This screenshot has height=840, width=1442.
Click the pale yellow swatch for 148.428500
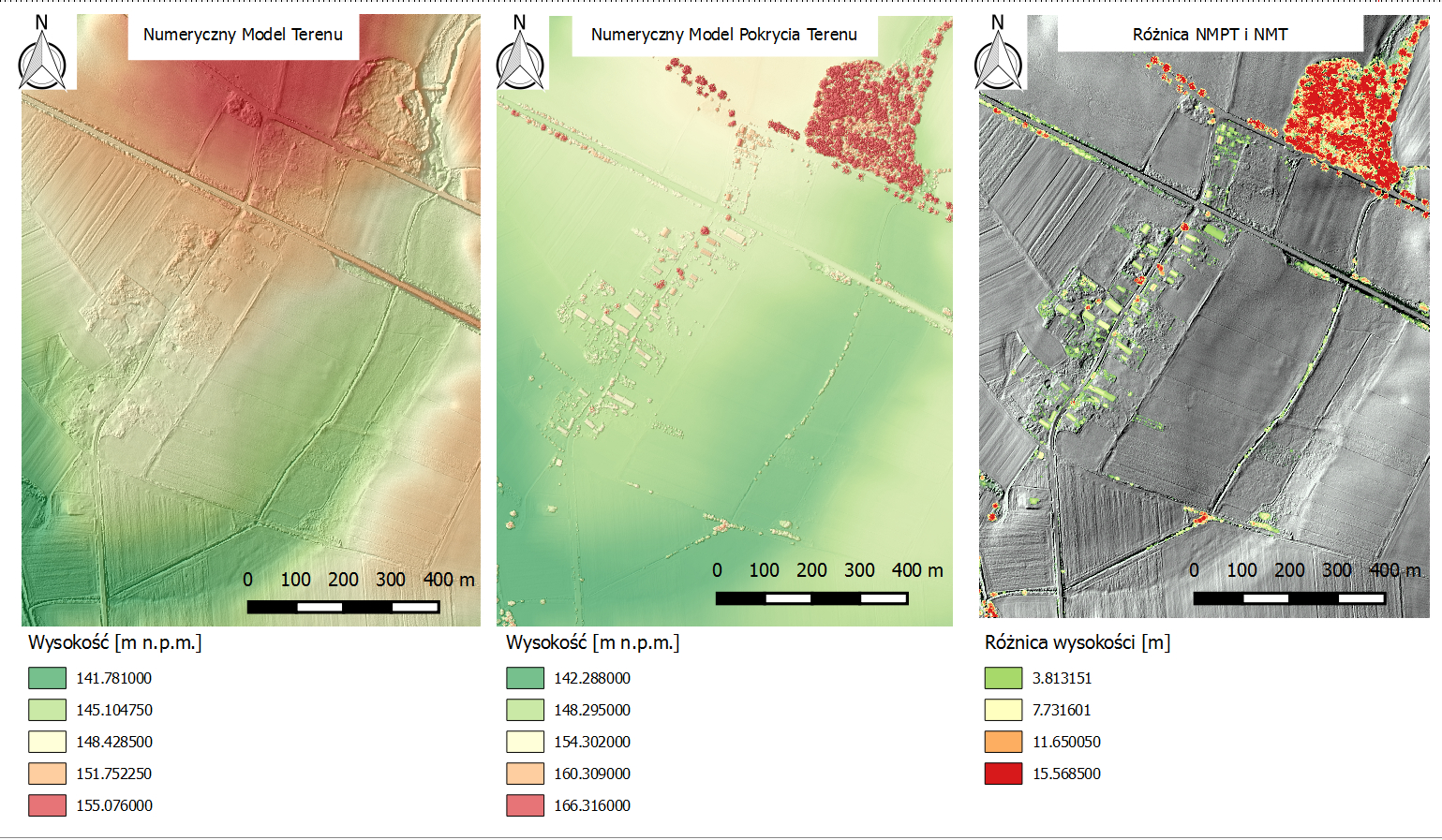[47, 742]
